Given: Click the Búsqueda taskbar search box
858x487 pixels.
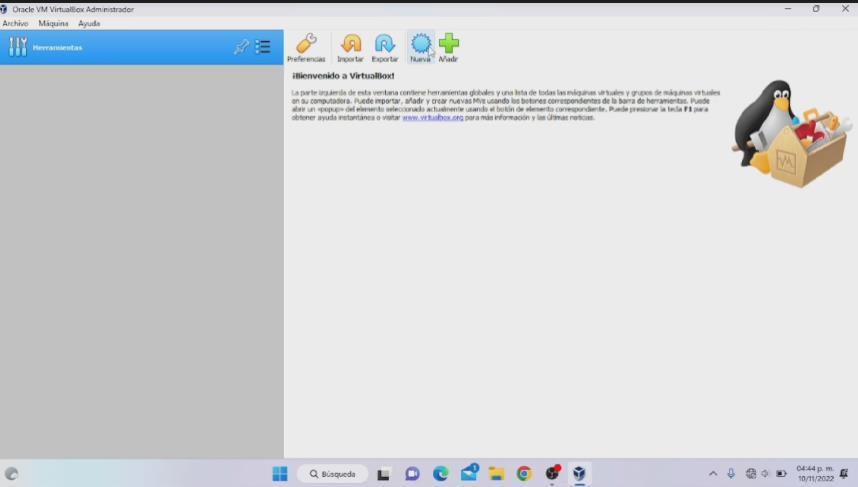Looking at the screenshot, I should pos(333,474).
